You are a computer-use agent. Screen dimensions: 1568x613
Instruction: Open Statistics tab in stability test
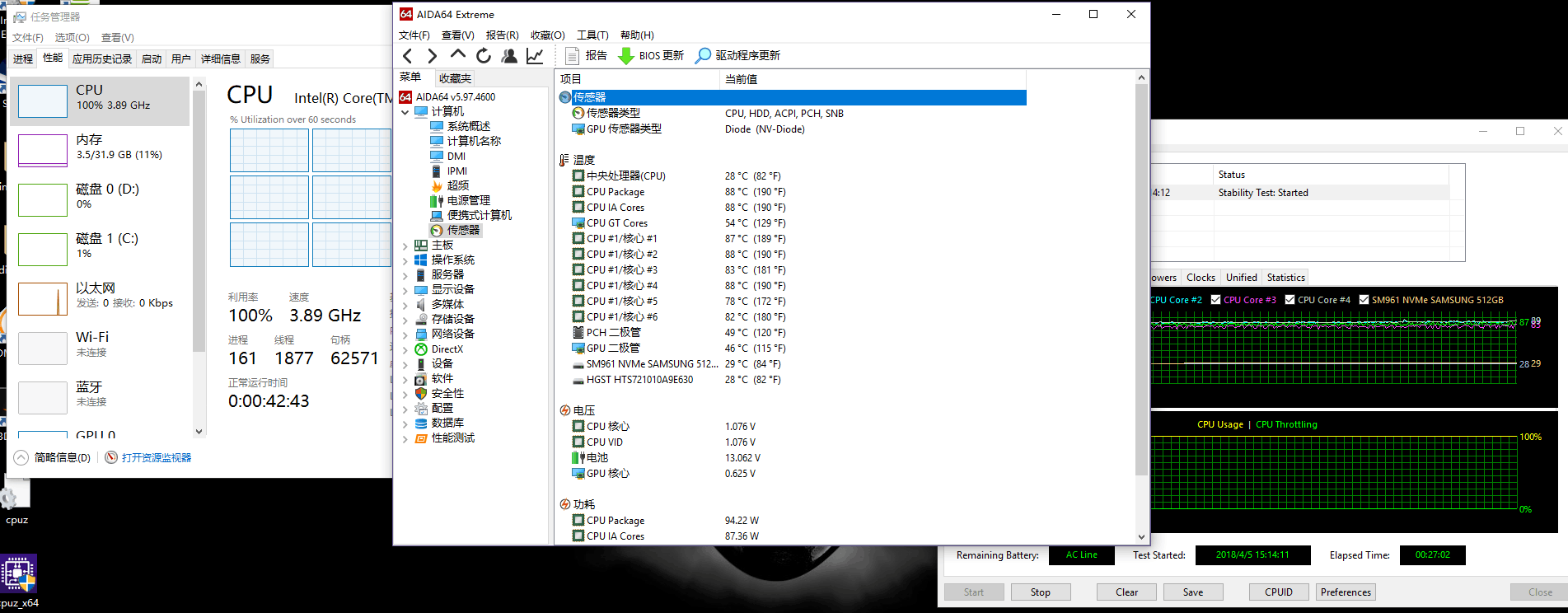click(1285, 278)
